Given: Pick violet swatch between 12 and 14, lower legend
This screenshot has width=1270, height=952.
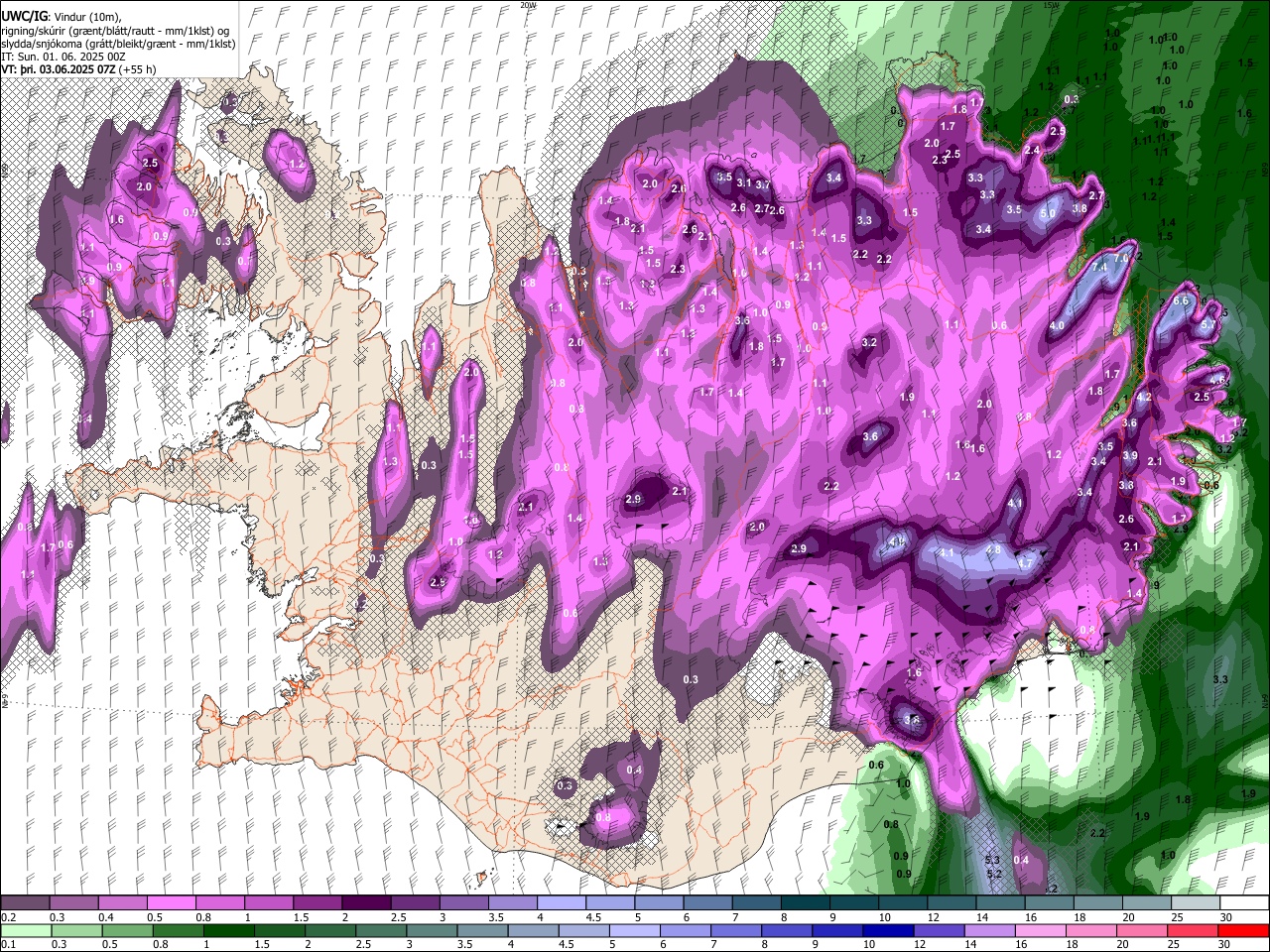Looking at the screenshot, I should tap(939, 930).
